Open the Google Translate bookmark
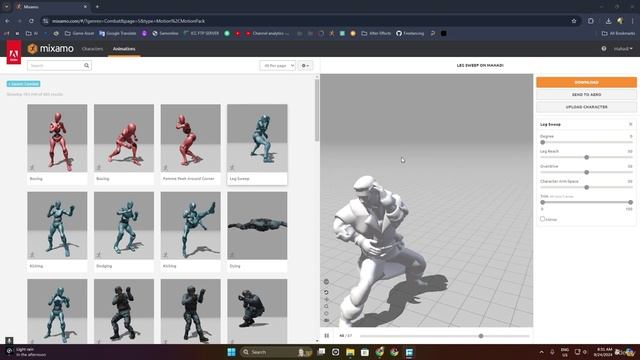Screen dimensions: 640x360 [118, 33]
